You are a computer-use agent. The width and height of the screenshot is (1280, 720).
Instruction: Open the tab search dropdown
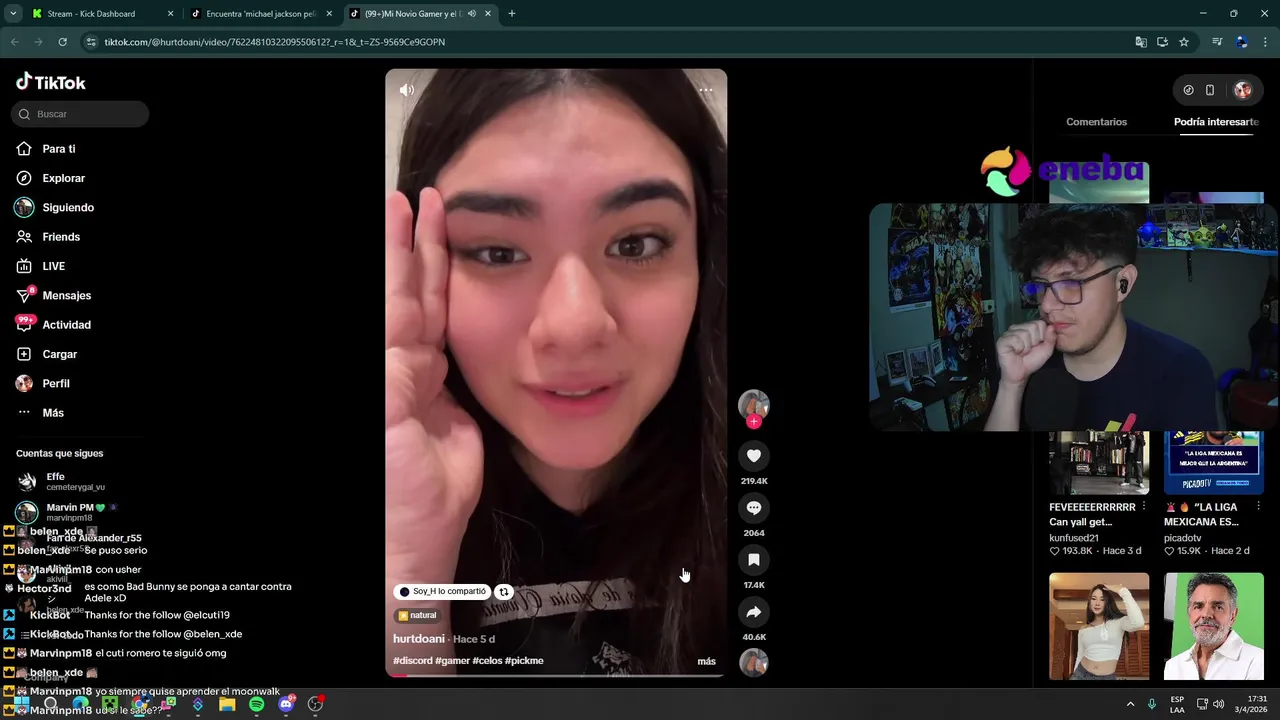pyautogui.click(x=12, y=14)
